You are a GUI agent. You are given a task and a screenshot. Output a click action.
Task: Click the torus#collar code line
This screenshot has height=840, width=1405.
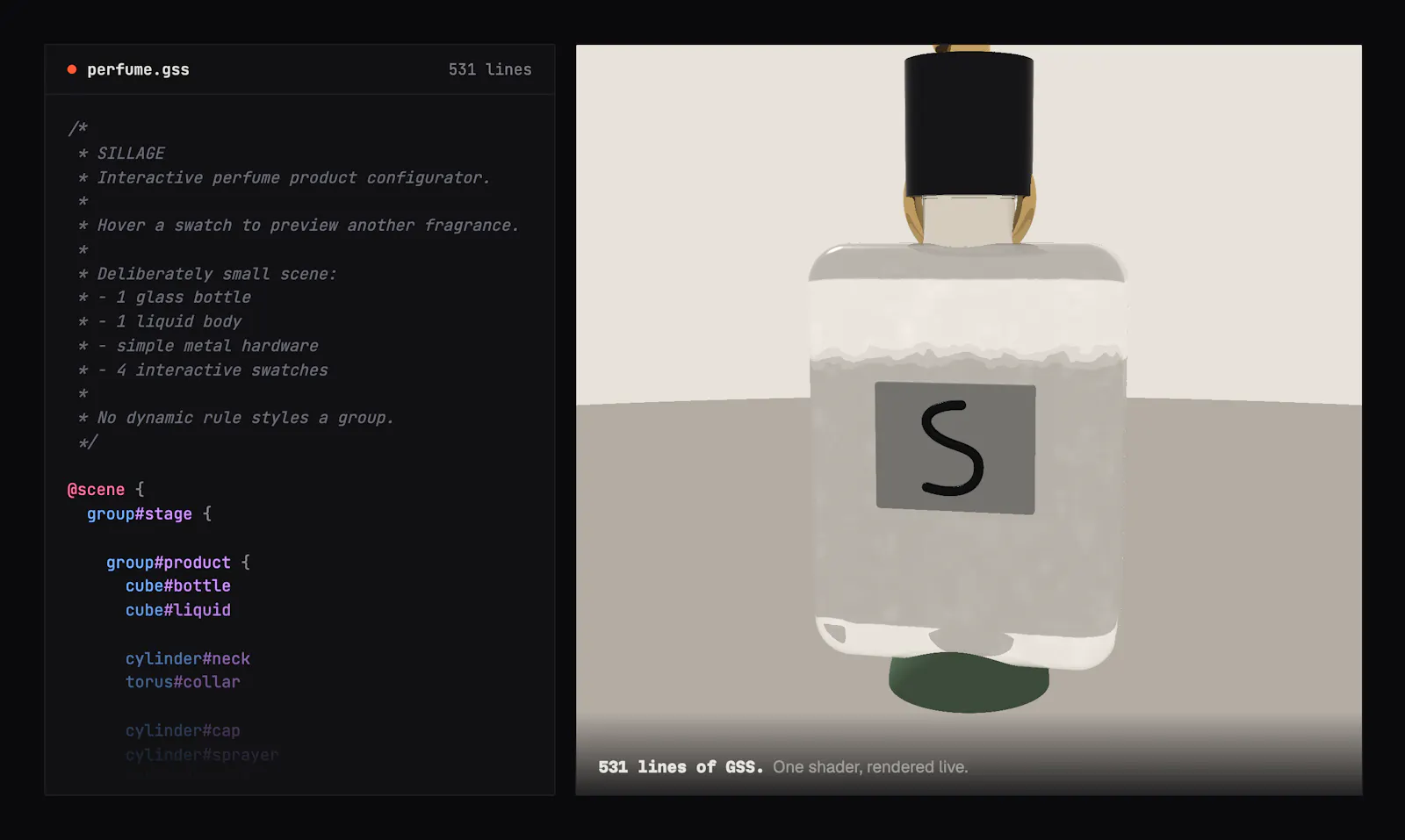tap(182, 682)
